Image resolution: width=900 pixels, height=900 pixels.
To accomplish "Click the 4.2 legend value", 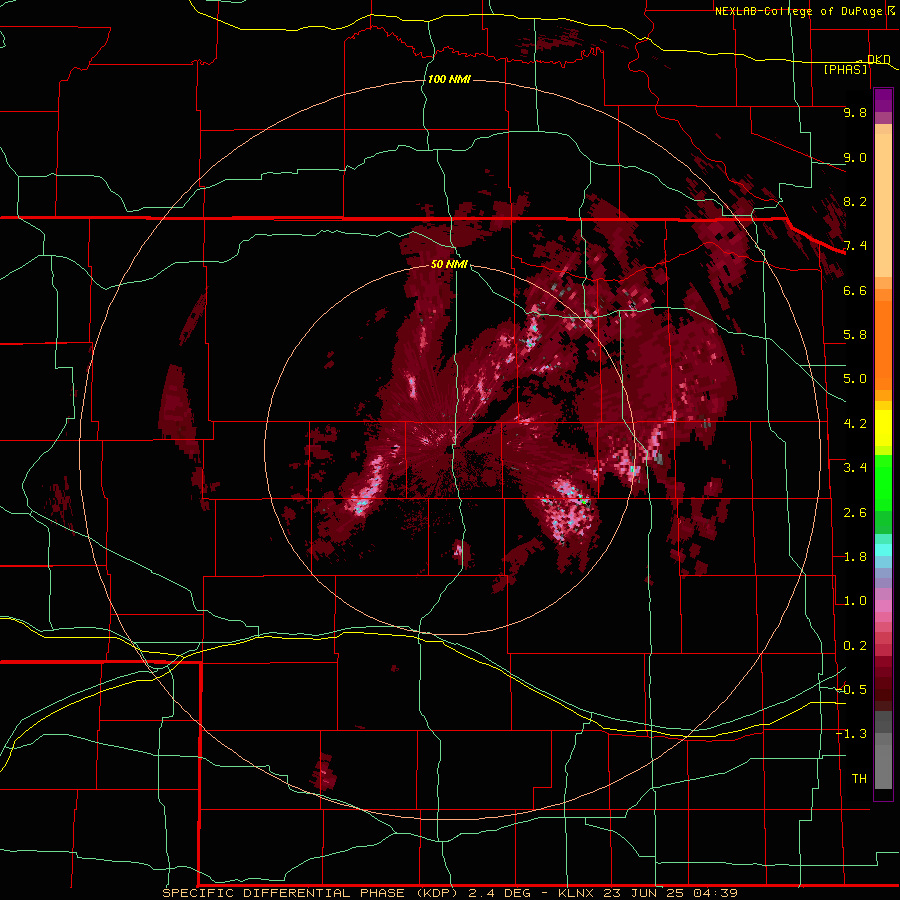I will (x=855, y=424).
